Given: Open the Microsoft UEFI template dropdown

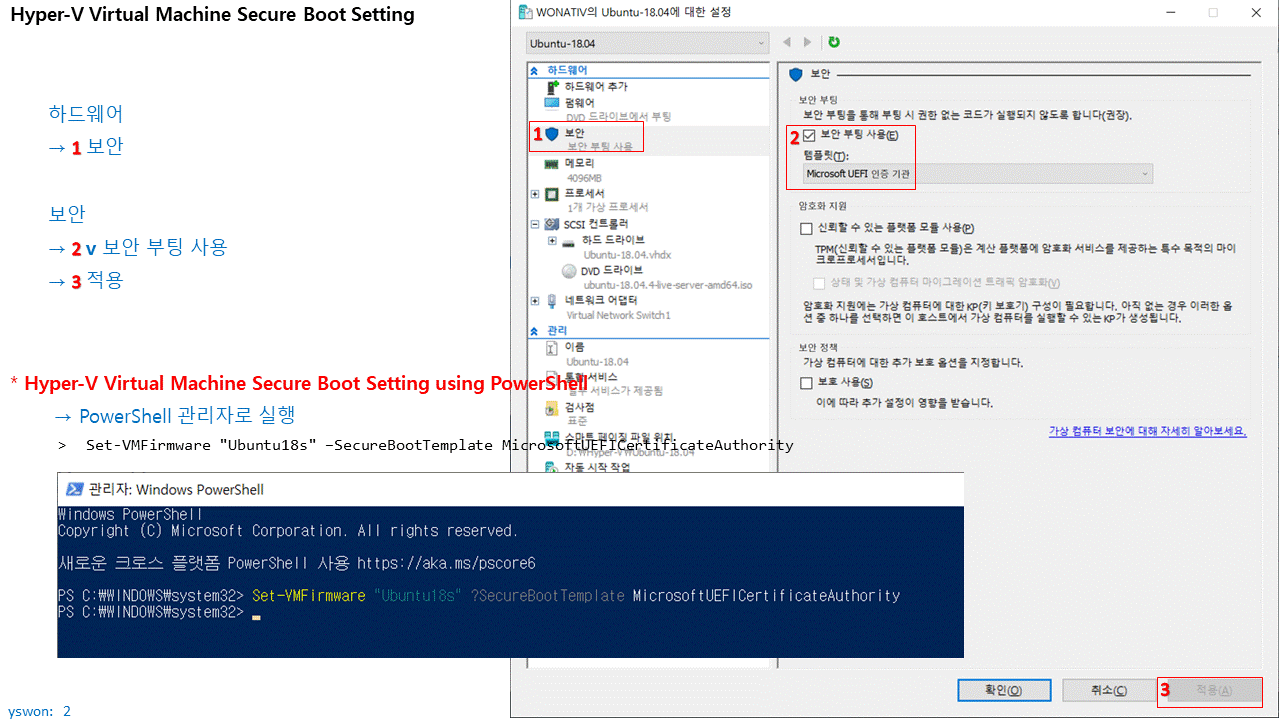Looking at the screenshot, I should point(978,174).
